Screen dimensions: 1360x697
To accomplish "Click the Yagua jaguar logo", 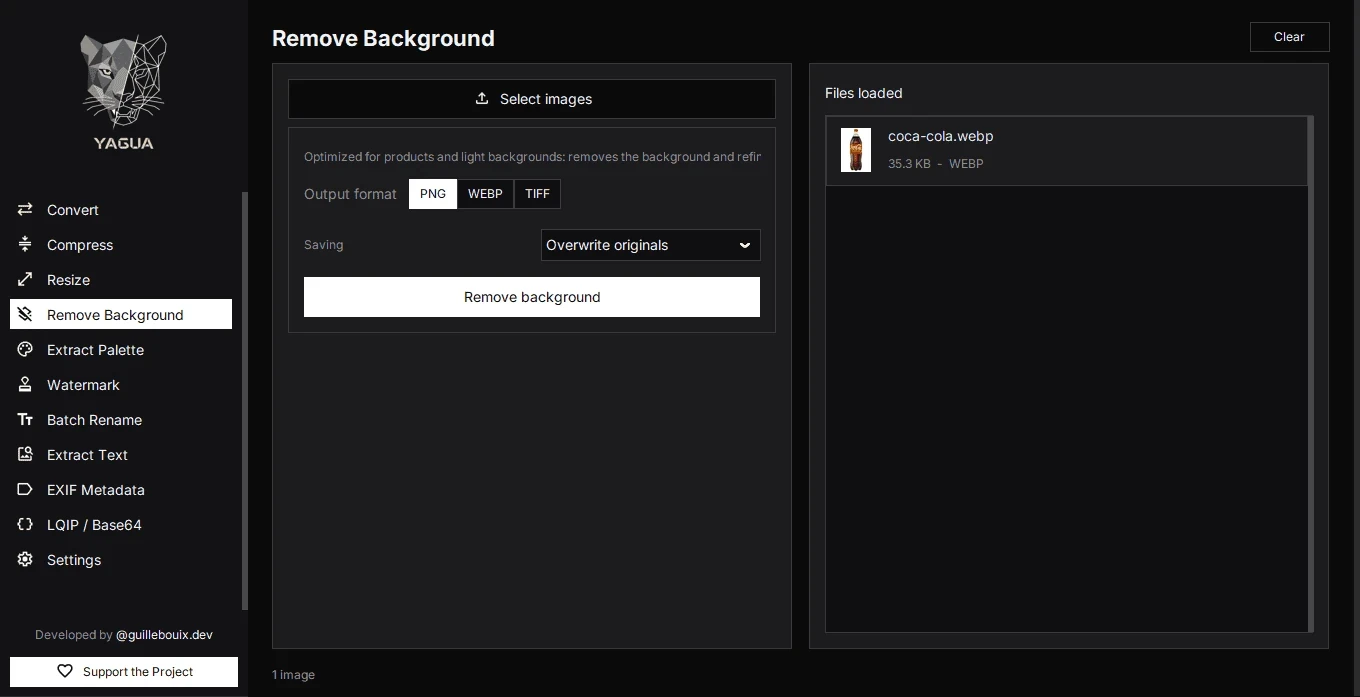I will click(123, 92).
